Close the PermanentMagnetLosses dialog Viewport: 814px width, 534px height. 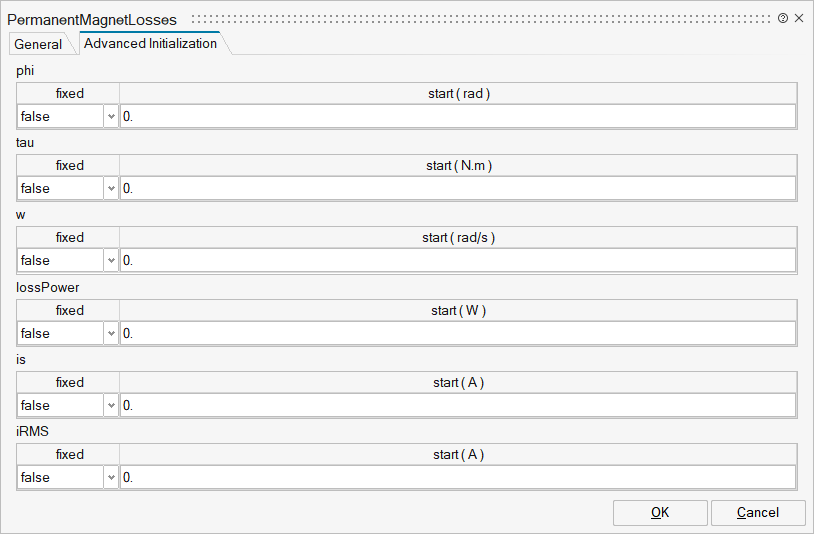click(x=799, y=19)
